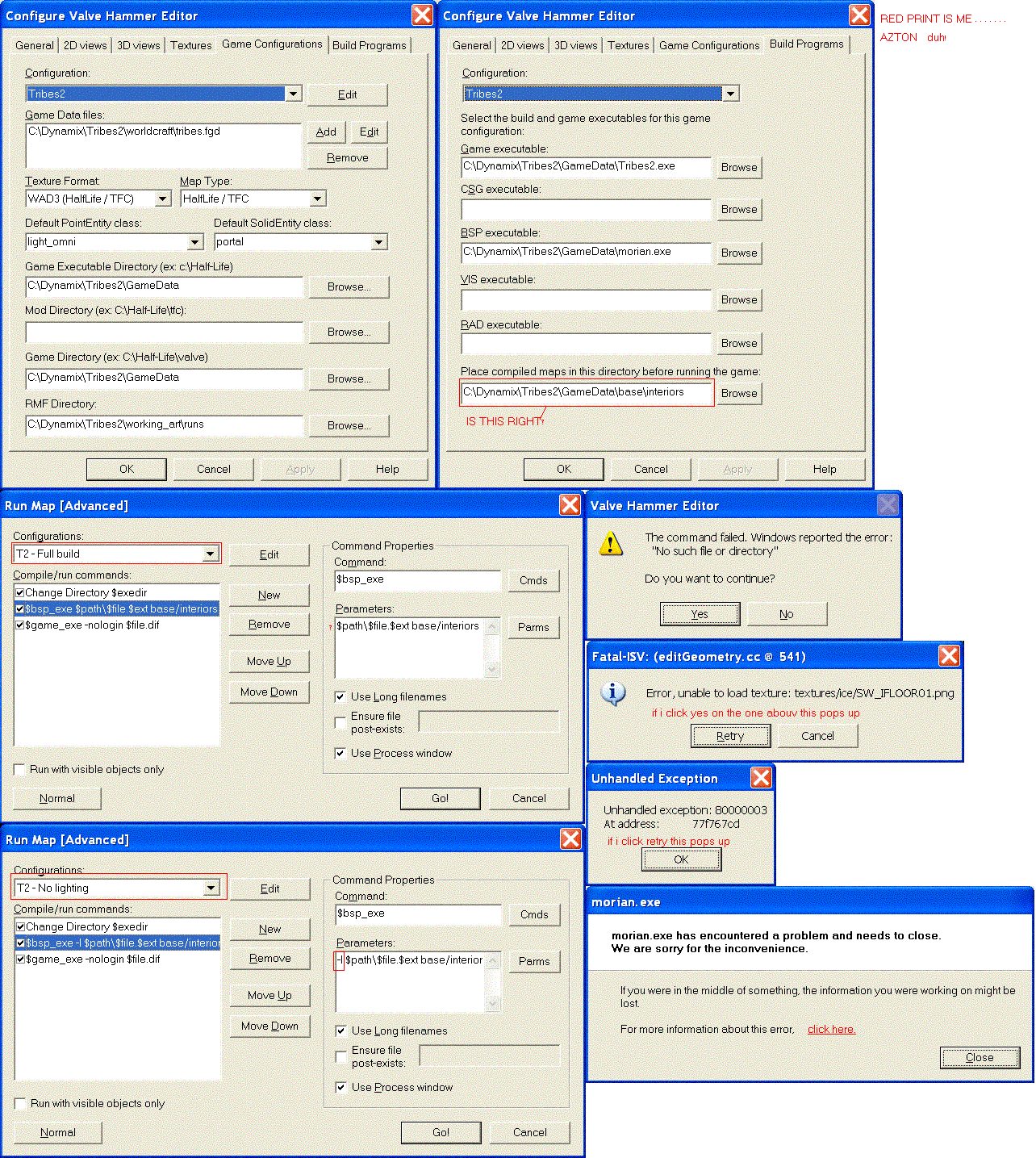The width and height of the screenshot is (1036, 1158).
Task: Click Move Up in Full build dialog
Action: click(x=269, y=661)
